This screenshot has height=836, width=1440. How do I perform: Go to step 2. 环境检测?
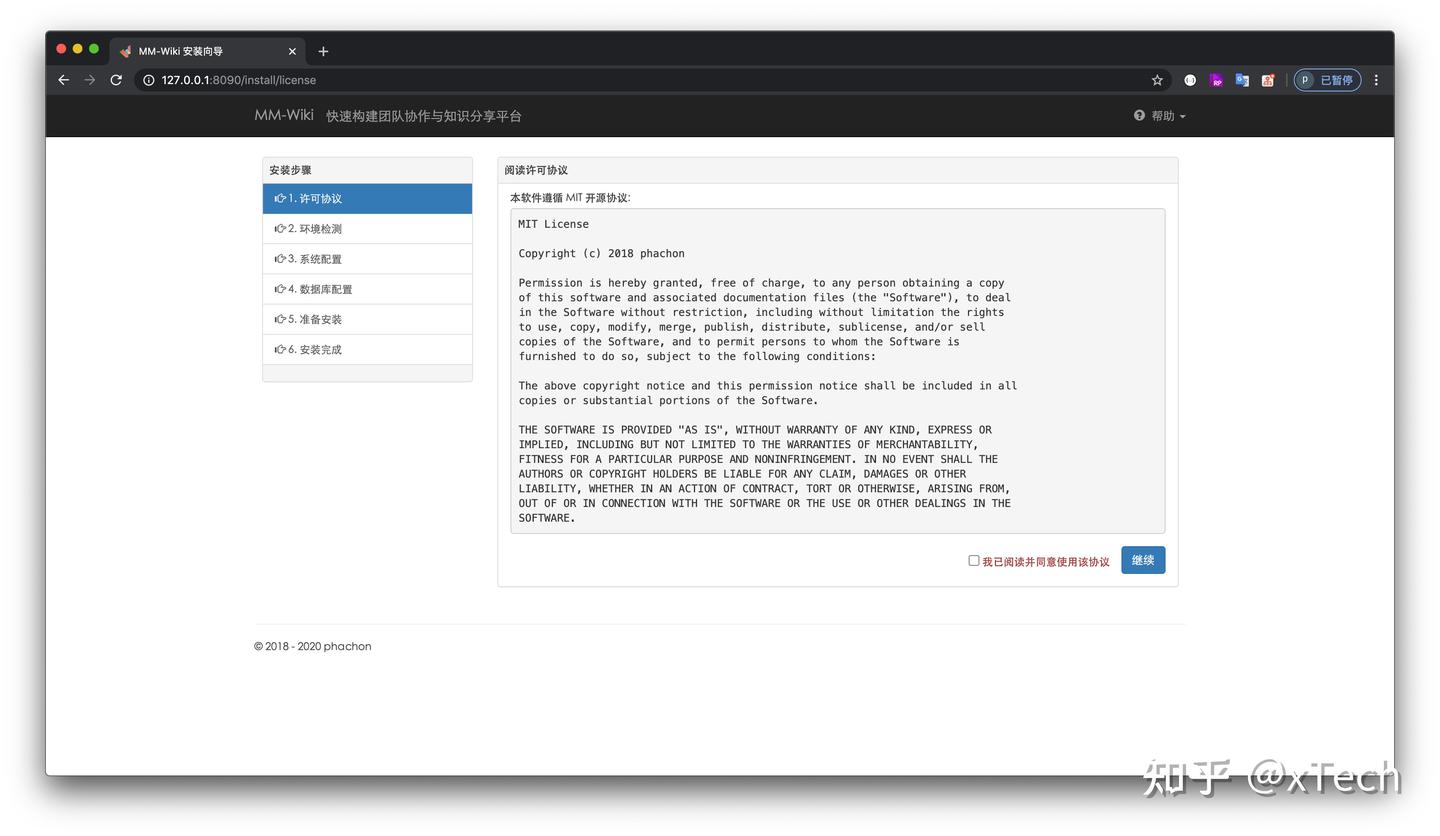click(367, 229)
